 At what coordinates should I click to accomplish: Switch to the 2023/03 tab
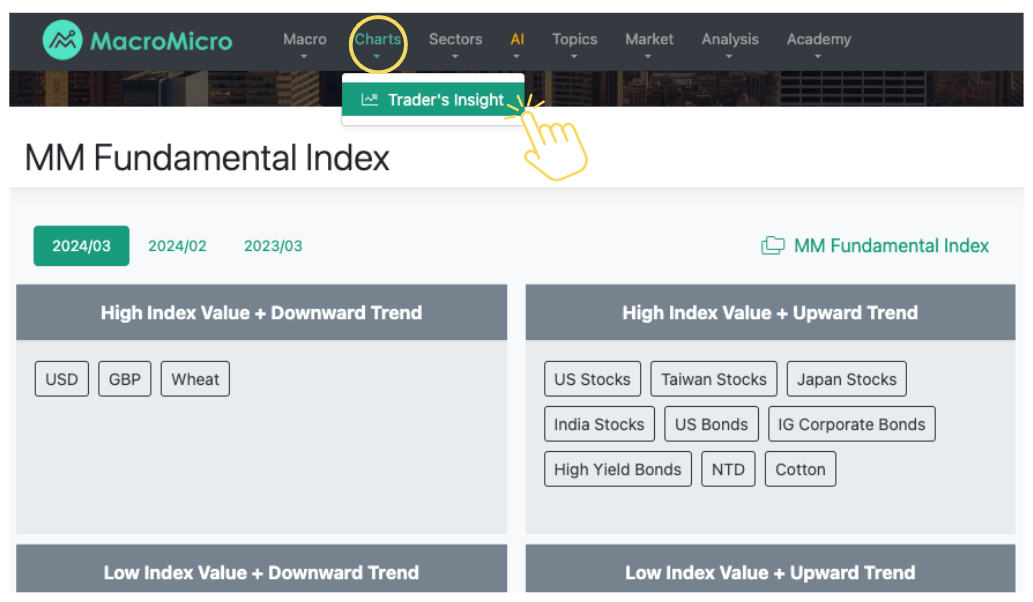273,246
